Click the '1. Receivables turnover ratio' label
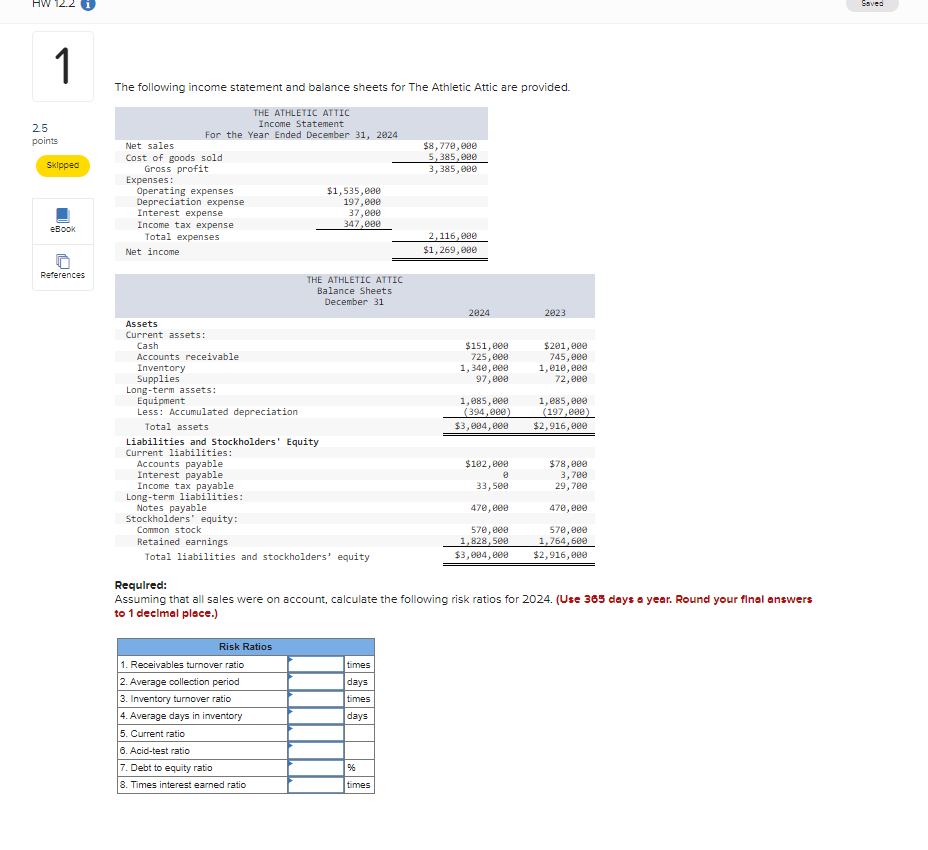This screenshot has height=850, width=928. click(182, 665)
